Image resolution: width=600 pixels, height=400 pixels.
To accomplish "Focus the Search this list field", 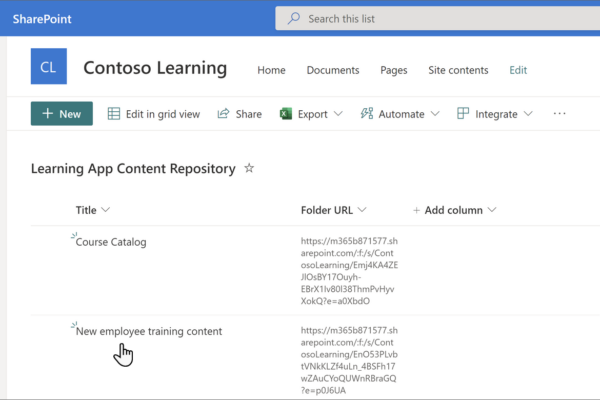I will 437,18.
